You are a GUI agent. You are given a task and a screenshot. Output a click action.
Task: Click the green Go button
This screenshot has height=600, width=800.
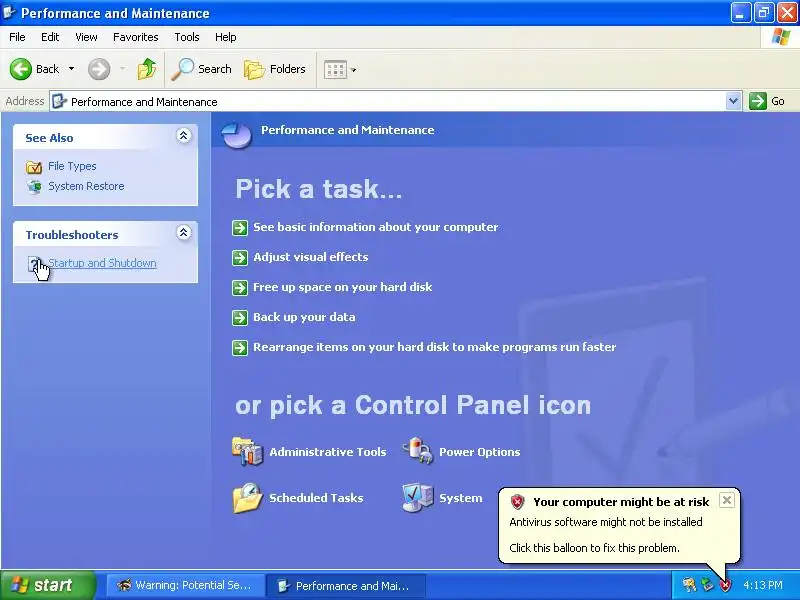pyautogui.click(x=767, y=101)
